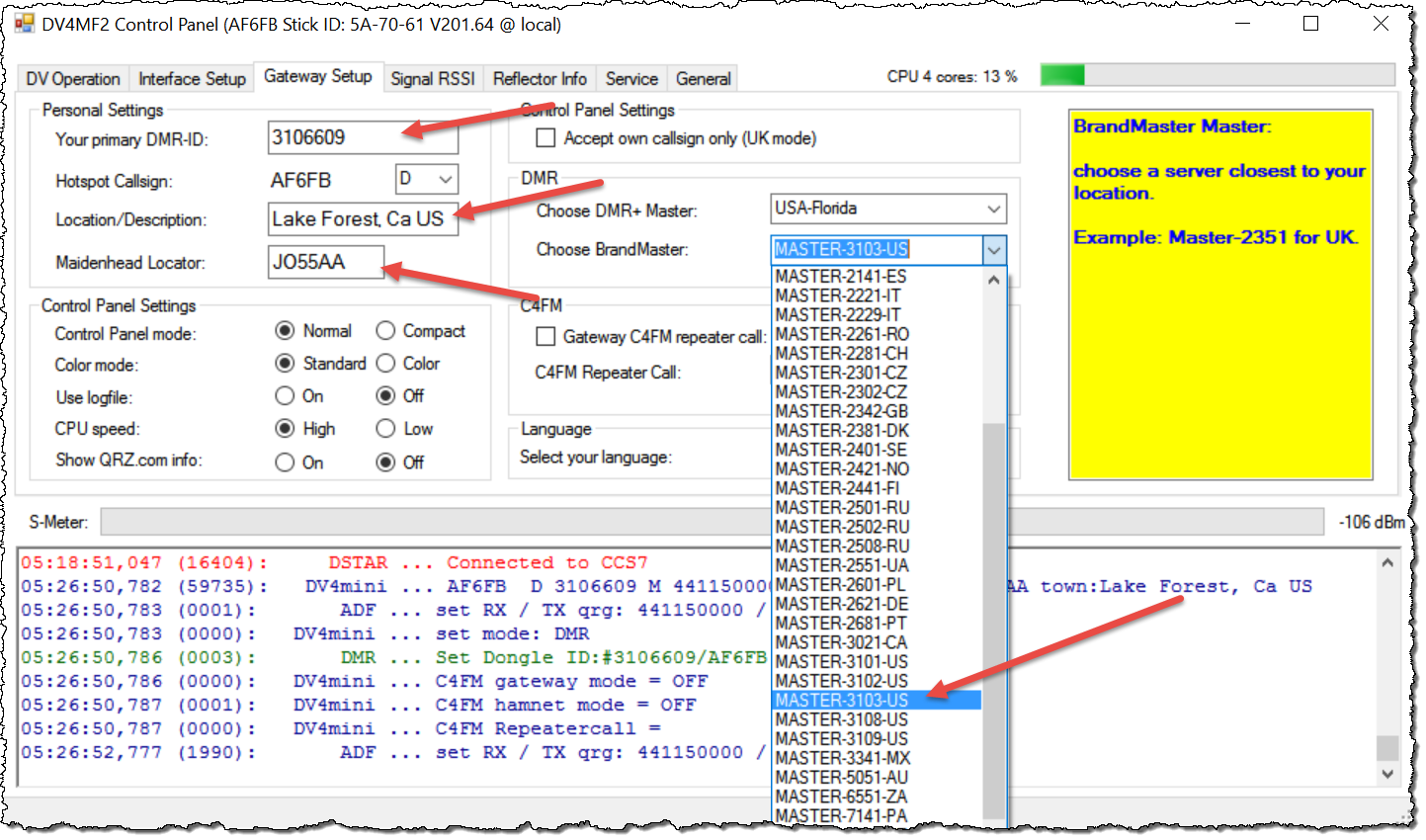Click the BrandMaster list scrollbar thumb

click(994, 623)
